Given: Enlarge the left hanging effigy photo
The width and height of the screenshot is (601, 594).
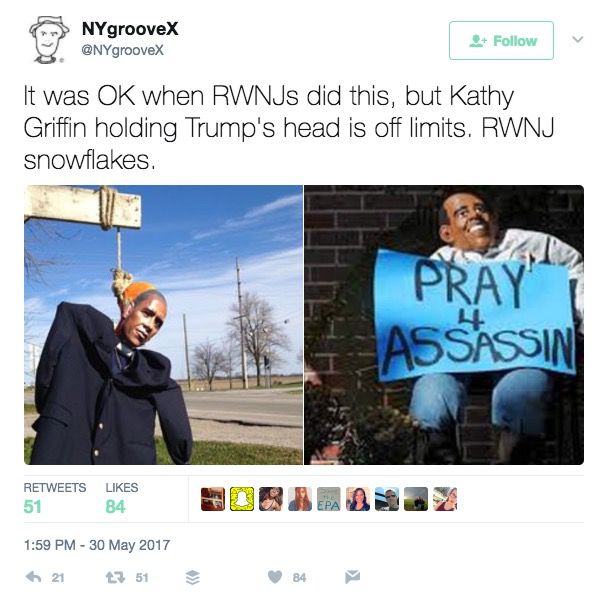Looking at the screenshot, I should pos(163,325).
